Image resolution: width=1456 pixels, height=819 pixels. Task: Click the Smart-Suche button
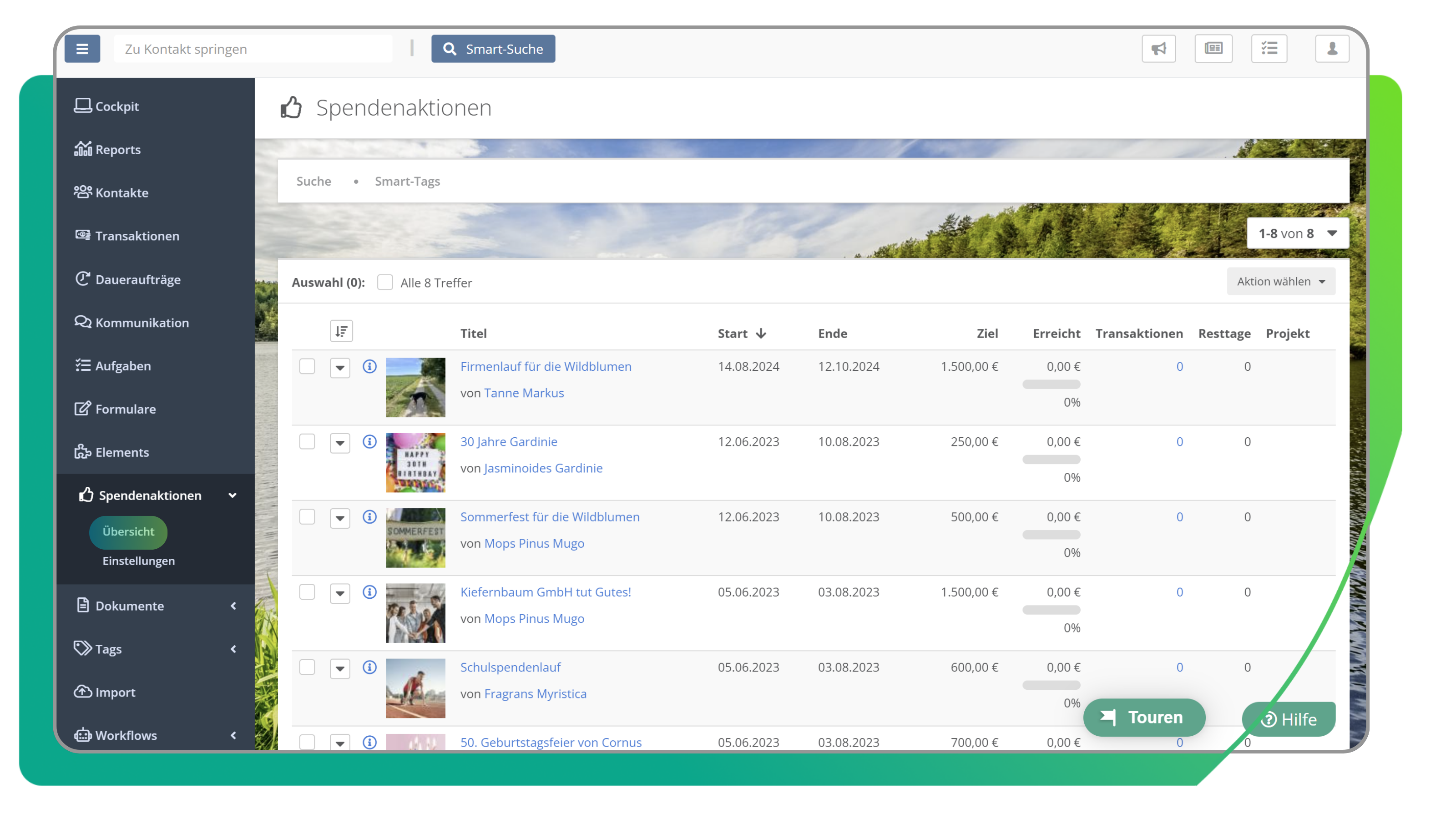pyautogui.click(x=493, y=49)
